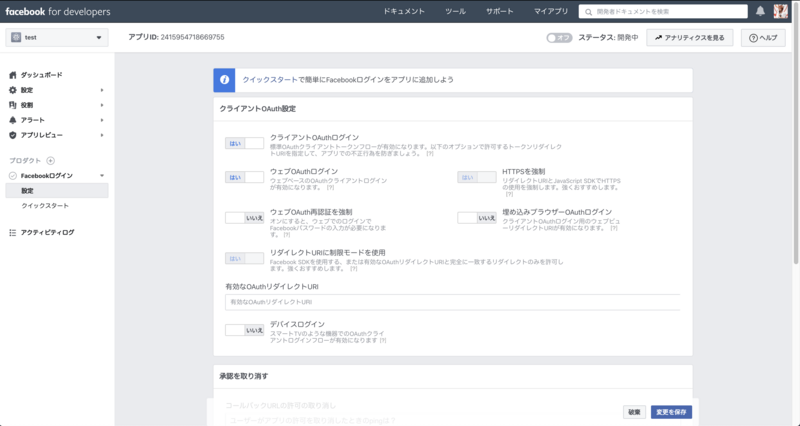Click the 役割 roles icon in sidebar

(x=13, y=105)
